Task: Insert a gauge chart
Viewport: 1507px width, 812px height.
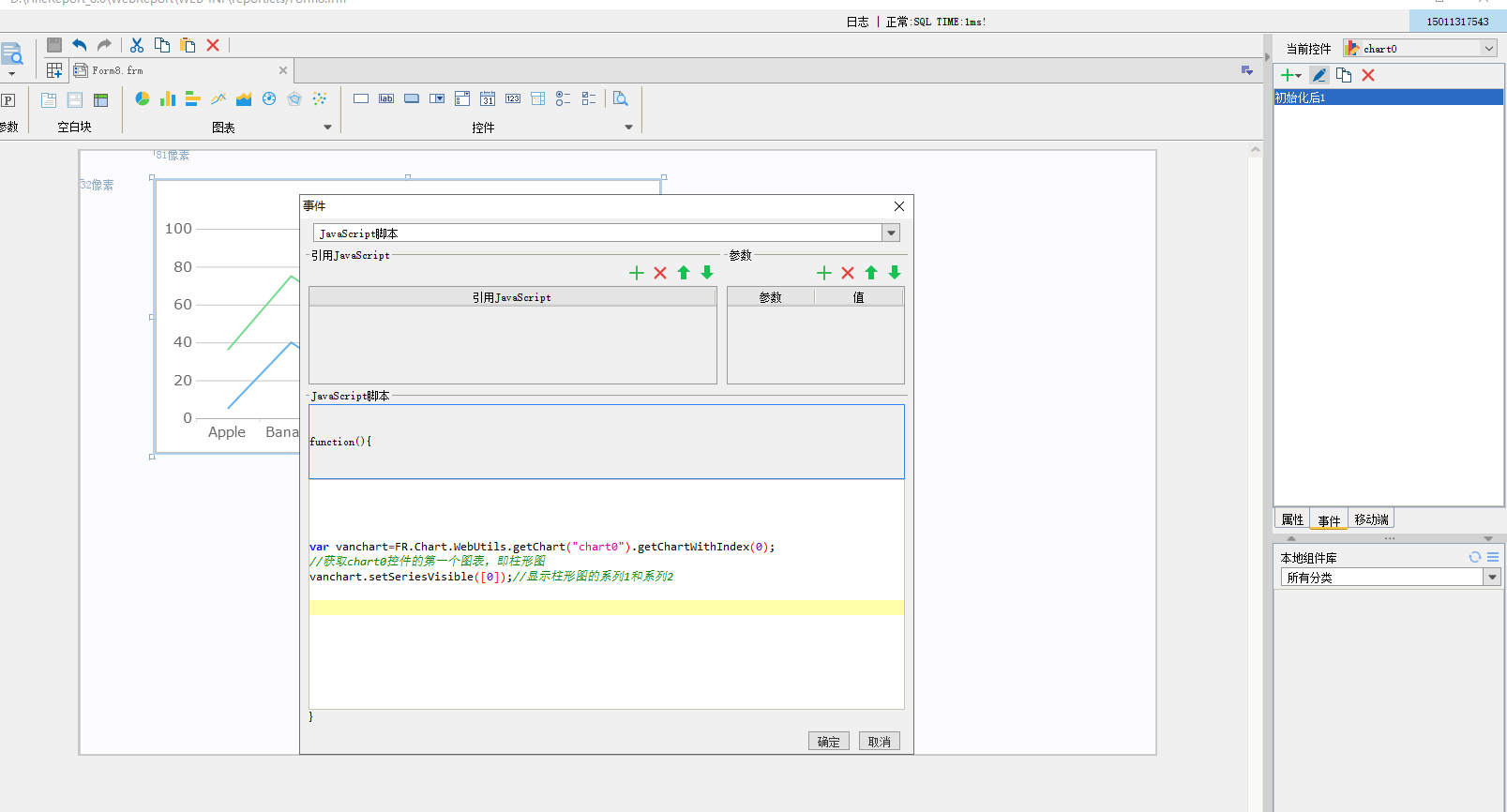Action: point(269,98)
